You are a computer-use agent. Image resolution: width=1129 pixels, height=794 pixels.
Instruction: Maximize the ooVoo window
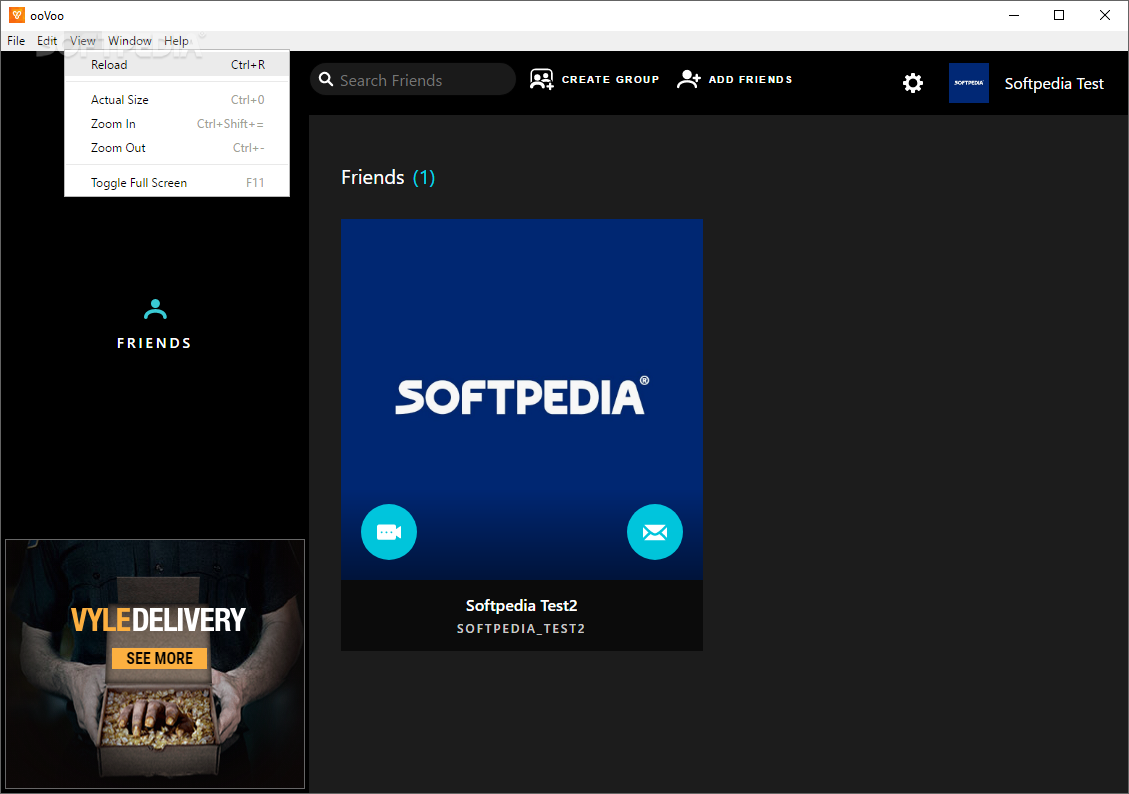click(x=1058, y=15)
